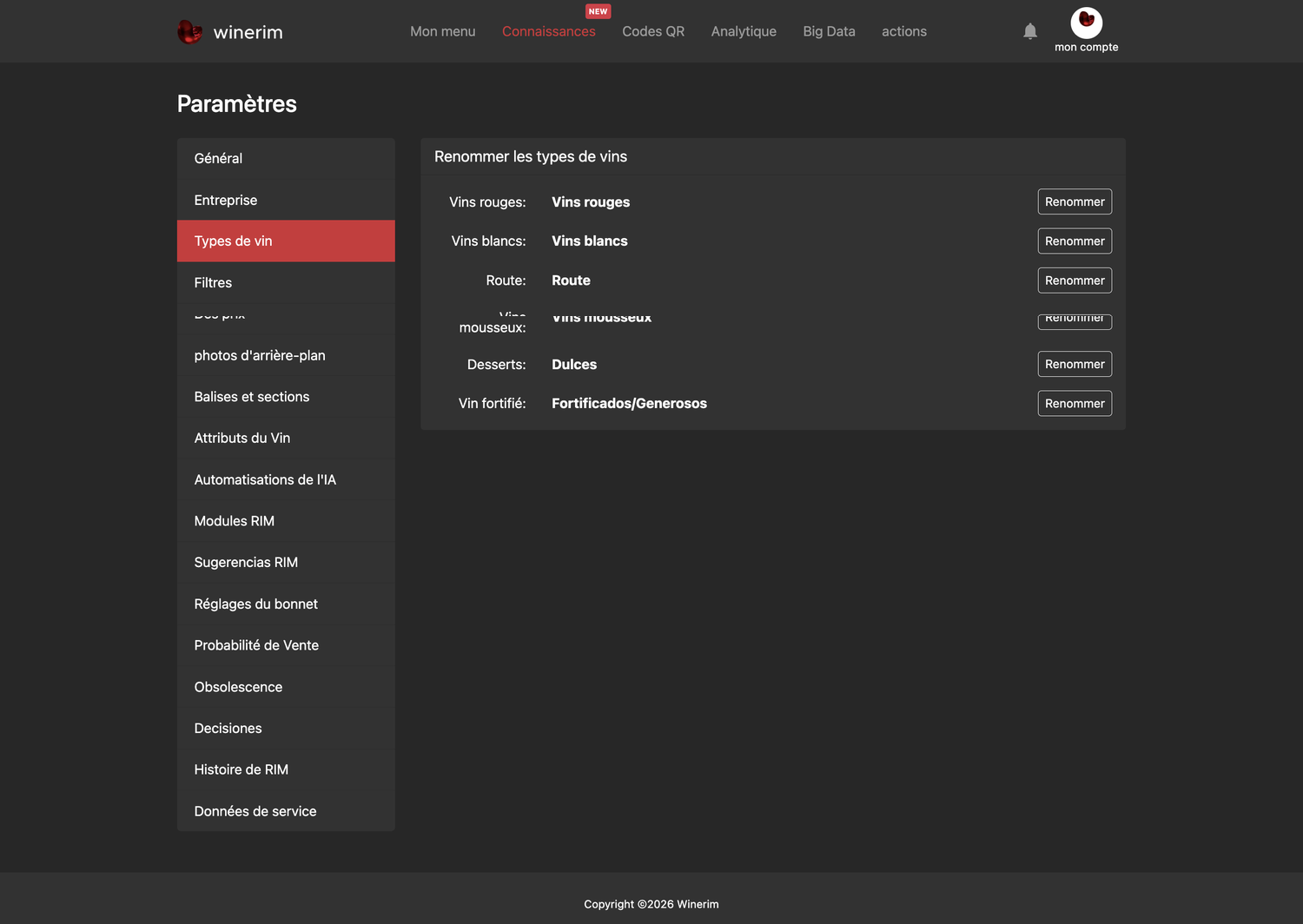Open Big Data navigation item
The width and height of the screenshot is (1303, 924).
(x=829, y=31)
